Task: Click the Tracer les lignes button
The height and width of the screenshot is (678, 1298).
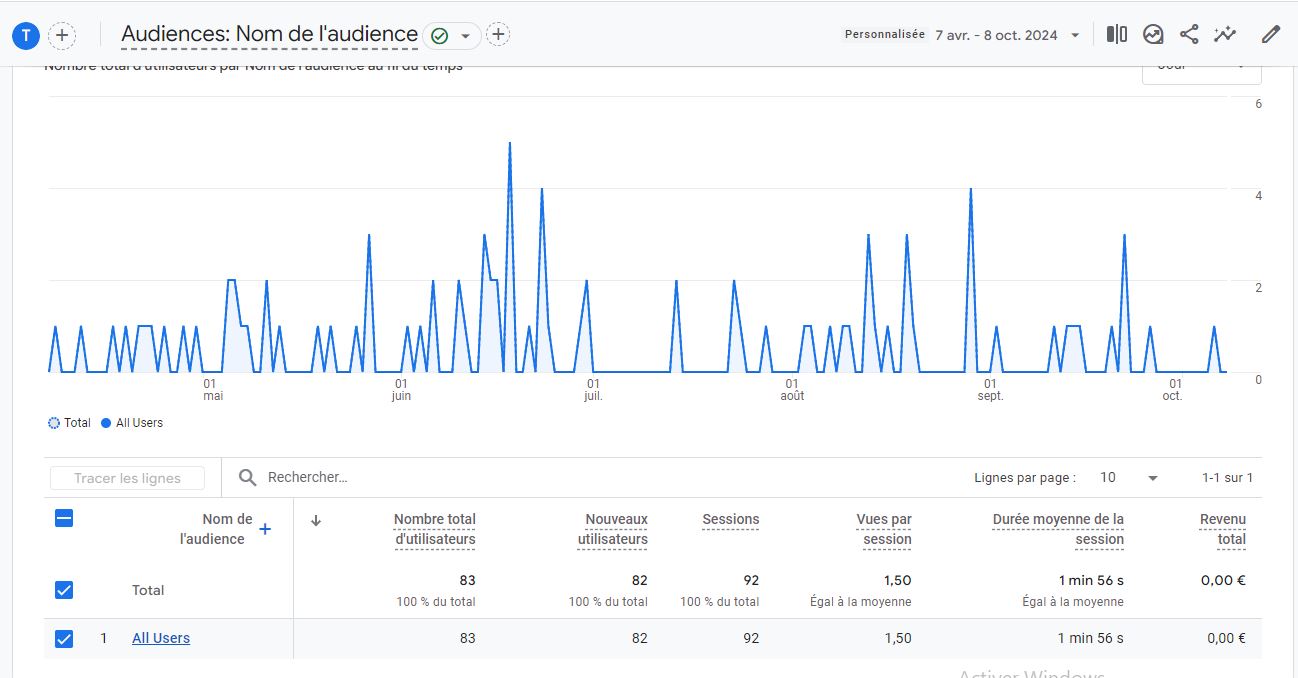Action: tap(127, 478)
